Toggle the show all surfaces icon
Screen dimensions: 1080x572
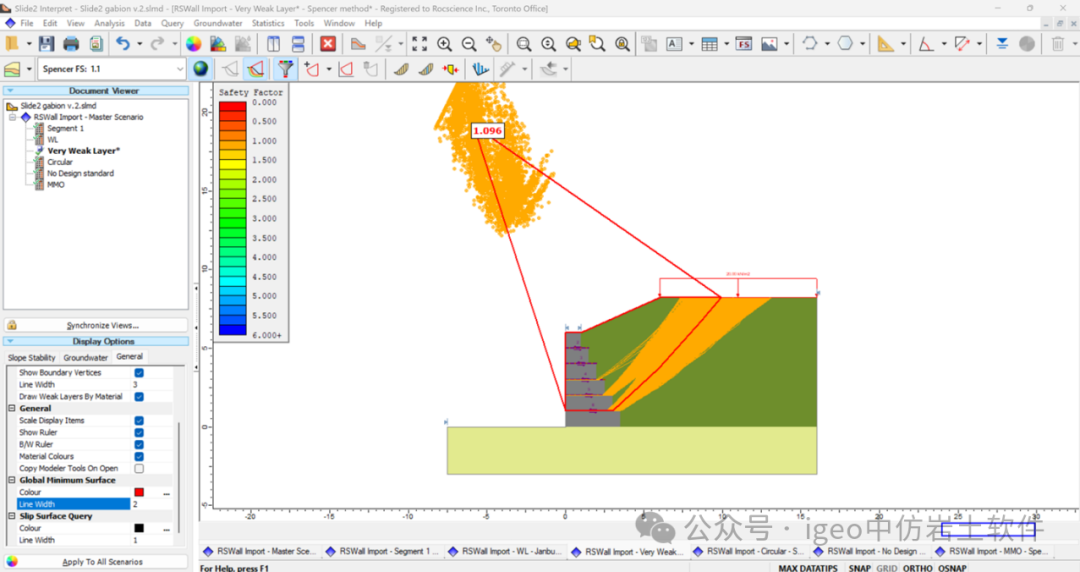pyautogui.click(x=256, y=69)
